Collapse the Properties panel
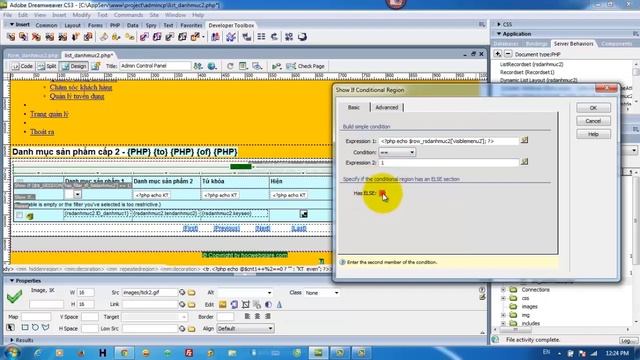 point(12,281)
